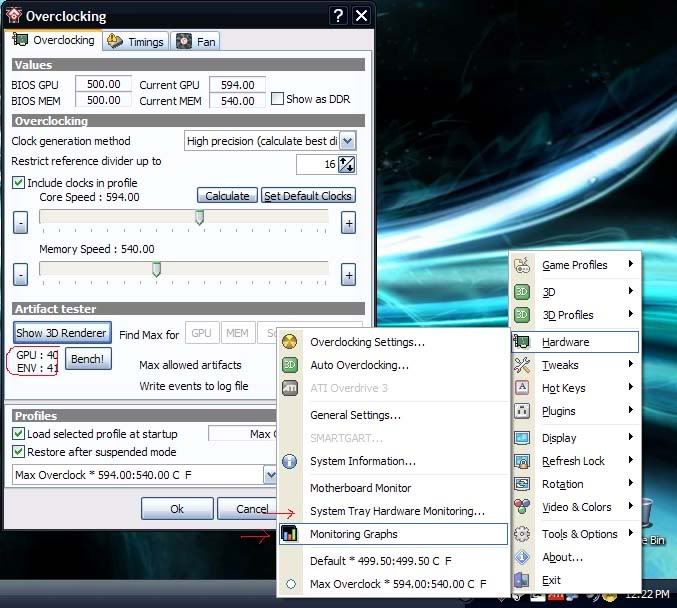Click the Fan tab icon
Image resolution: width=677 pixels, height=608 pixels.
[184, 41]
